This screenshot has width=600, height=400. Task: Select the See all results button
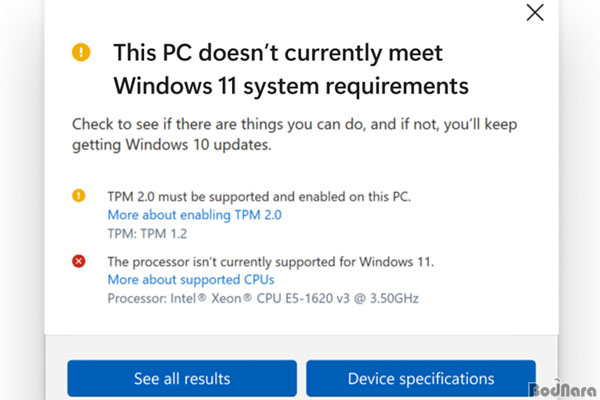[182, 379]
